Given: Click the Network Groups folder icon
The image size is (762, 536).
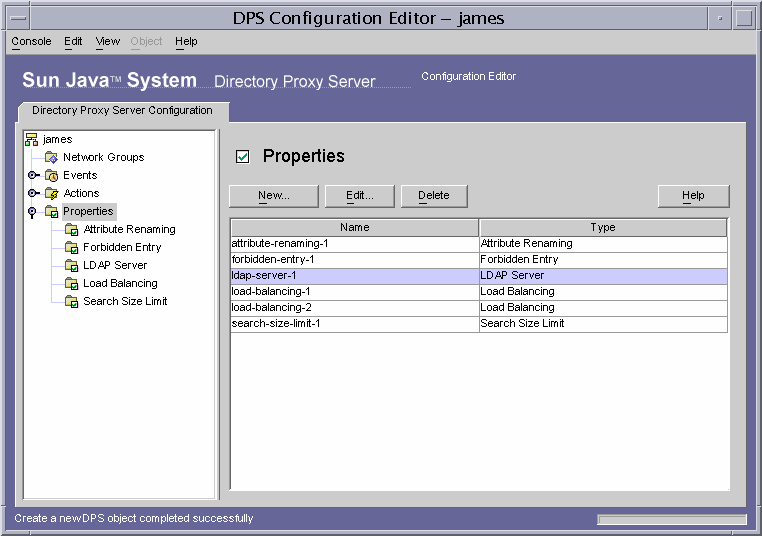Looking at the screenshot, I should (52, 157).
